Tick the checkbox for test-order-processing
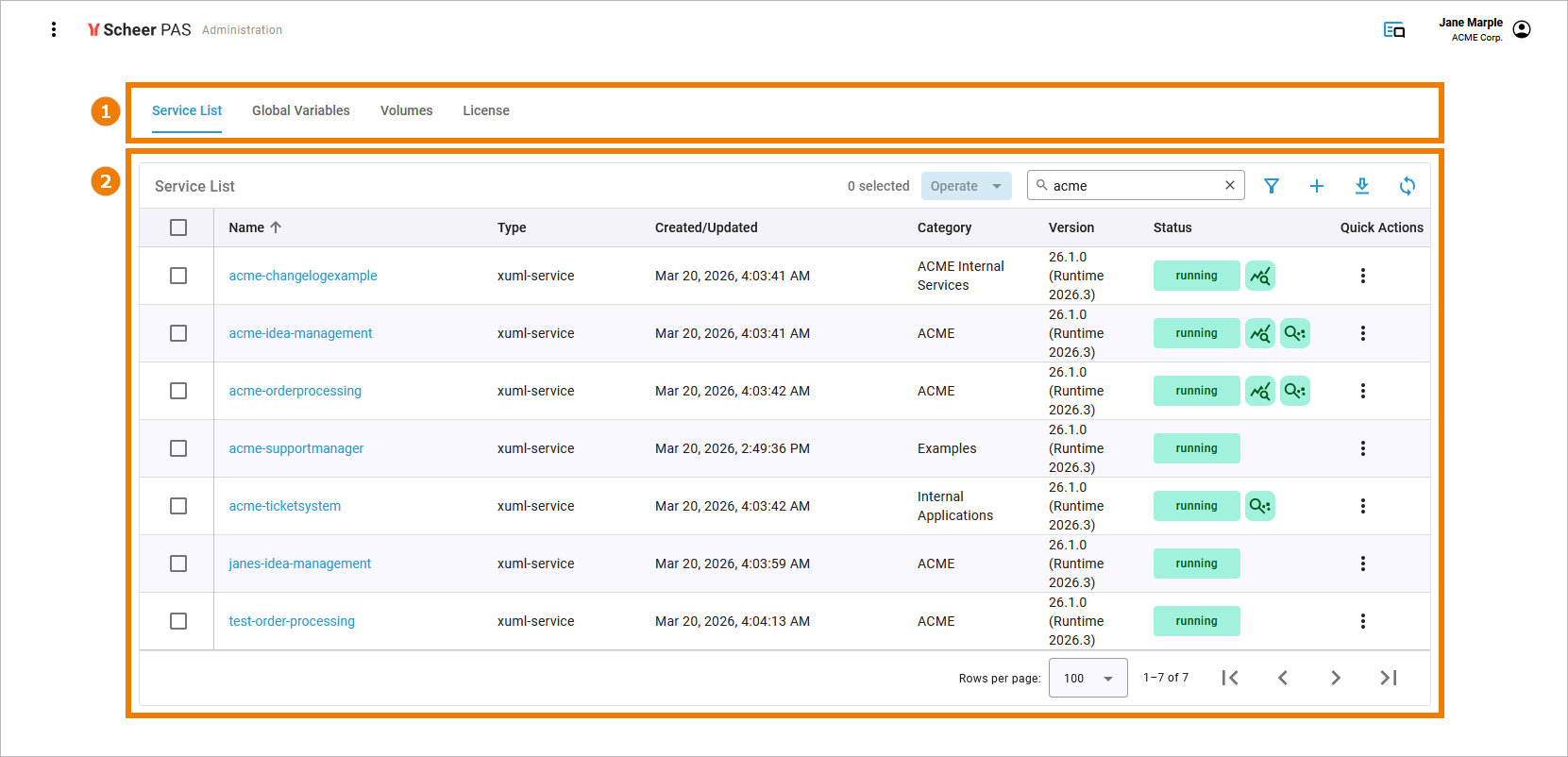The image size is (1568, 757). [x=178, y=621]
